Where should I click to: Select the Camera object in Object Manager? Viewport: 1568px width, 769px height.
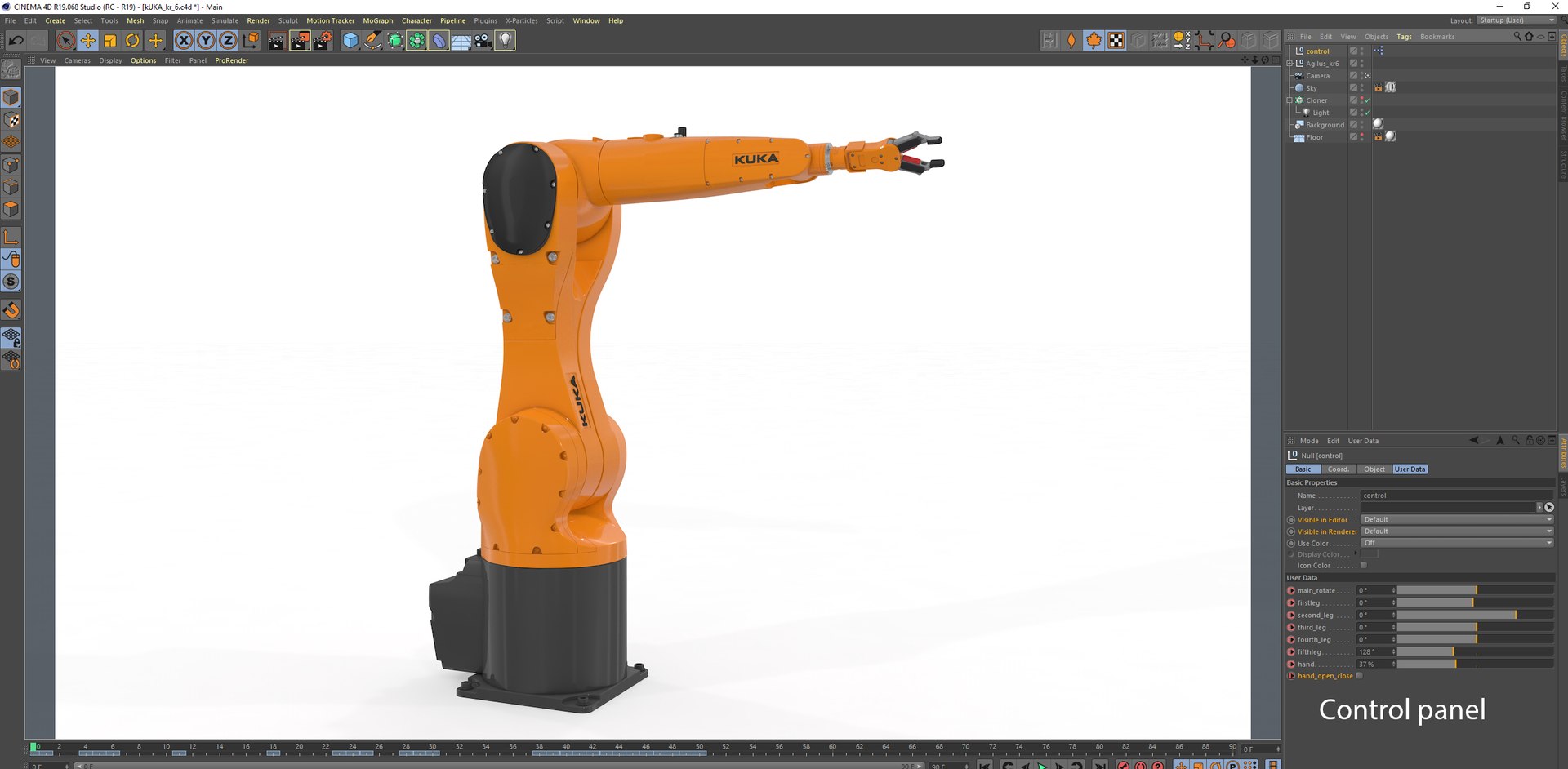(1317, 76)
